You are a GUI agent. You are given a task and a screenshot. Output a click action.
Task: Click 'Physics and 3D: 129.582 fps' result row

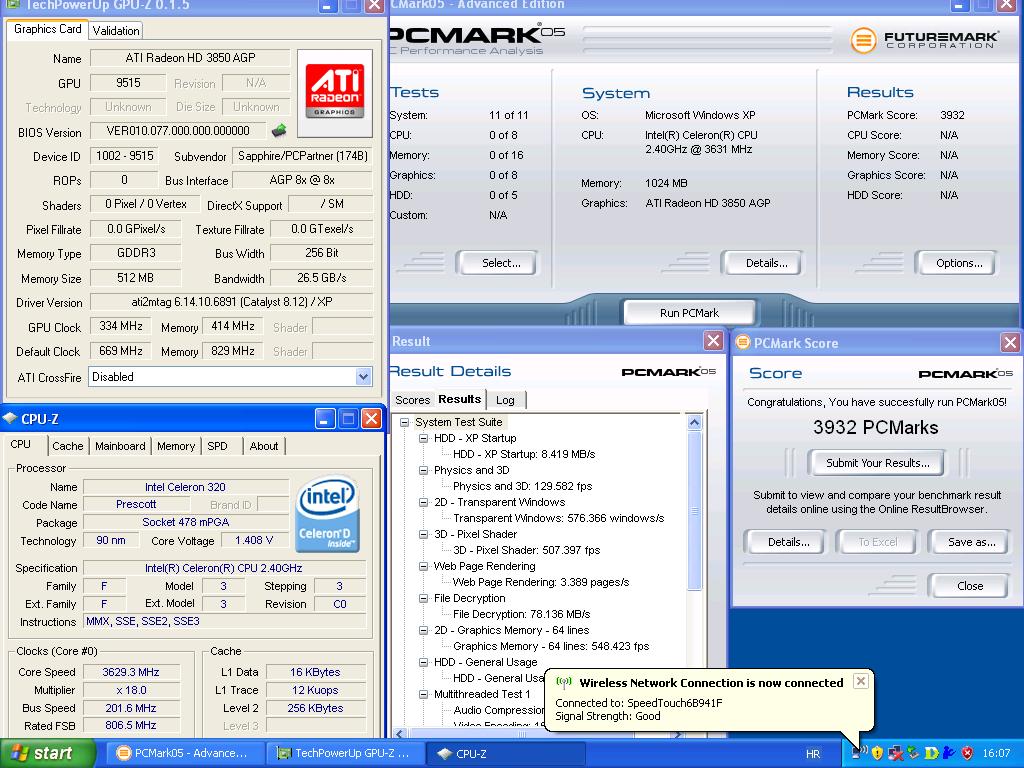(x=522, y=487)
